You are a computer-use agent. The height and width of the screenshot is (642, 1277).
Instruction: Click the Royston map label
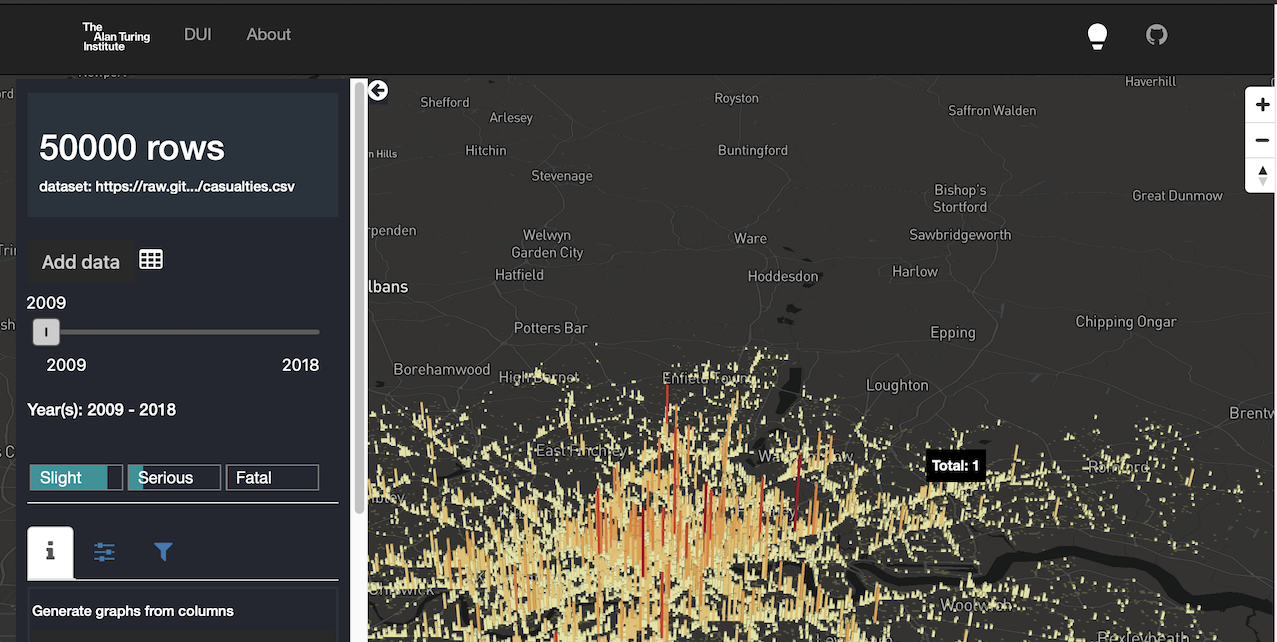(737, 98)
